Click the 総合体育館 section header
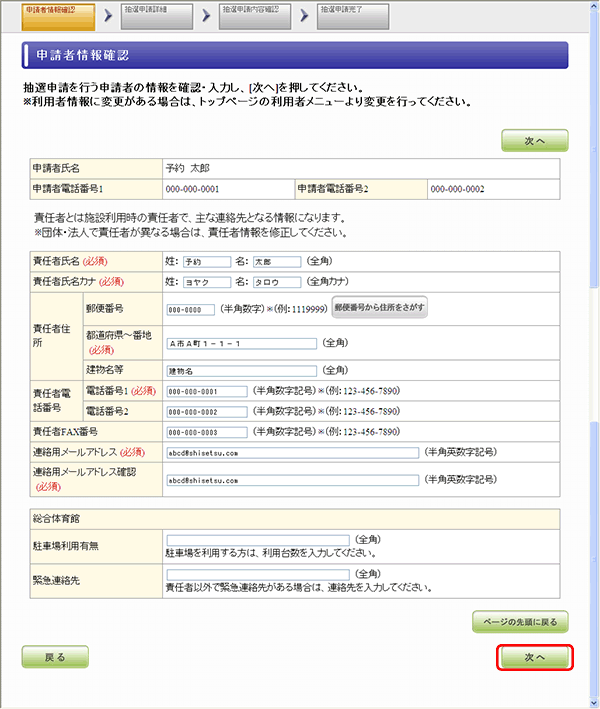600x709 pixels. point(295,519)
